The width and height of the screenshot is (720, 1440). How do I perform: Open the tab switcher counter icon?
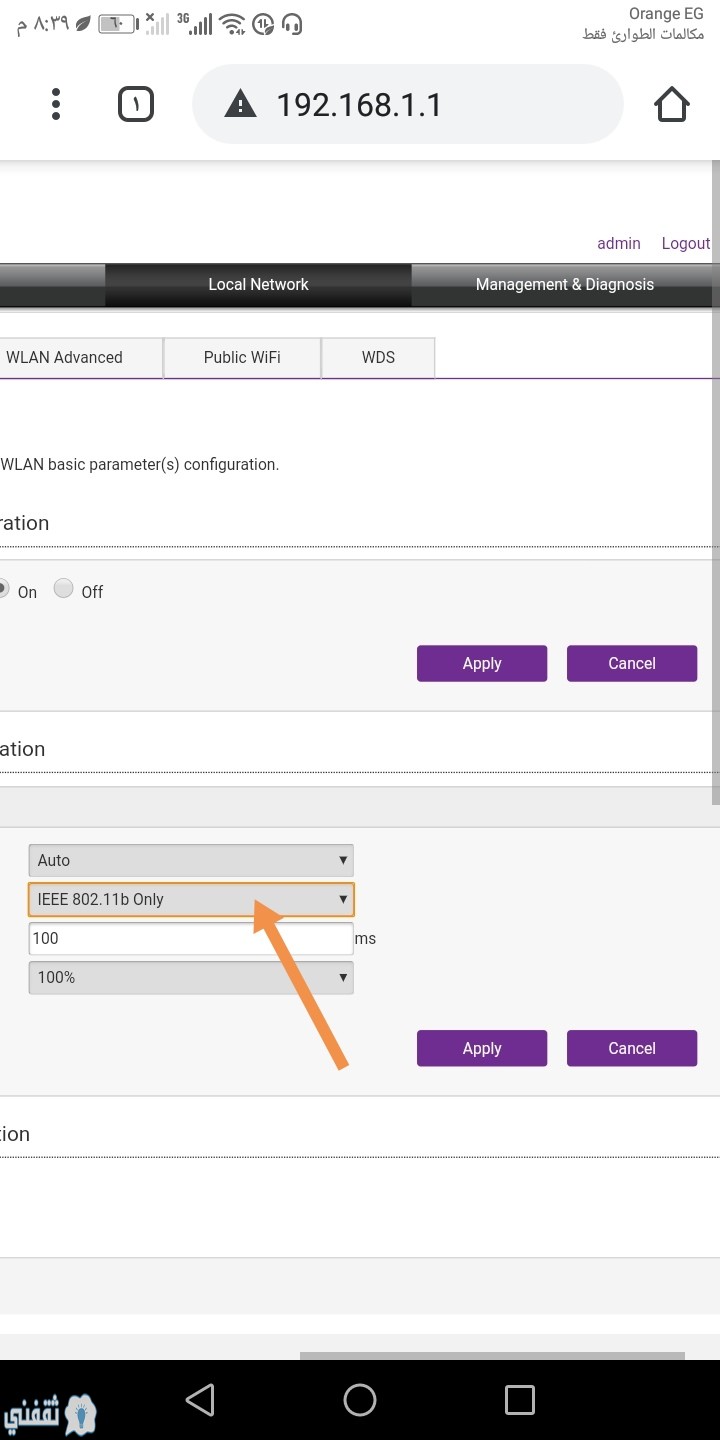pos(136,104)
